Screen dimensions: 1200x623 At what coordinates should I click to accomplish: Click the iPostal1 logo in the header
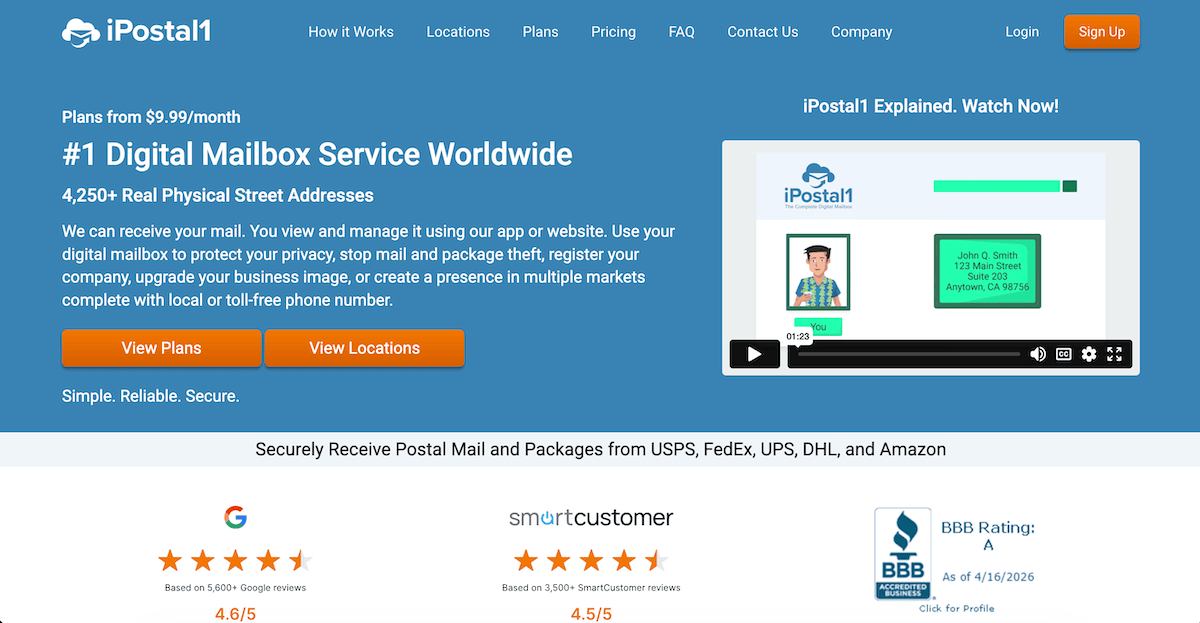coord(136,32)
